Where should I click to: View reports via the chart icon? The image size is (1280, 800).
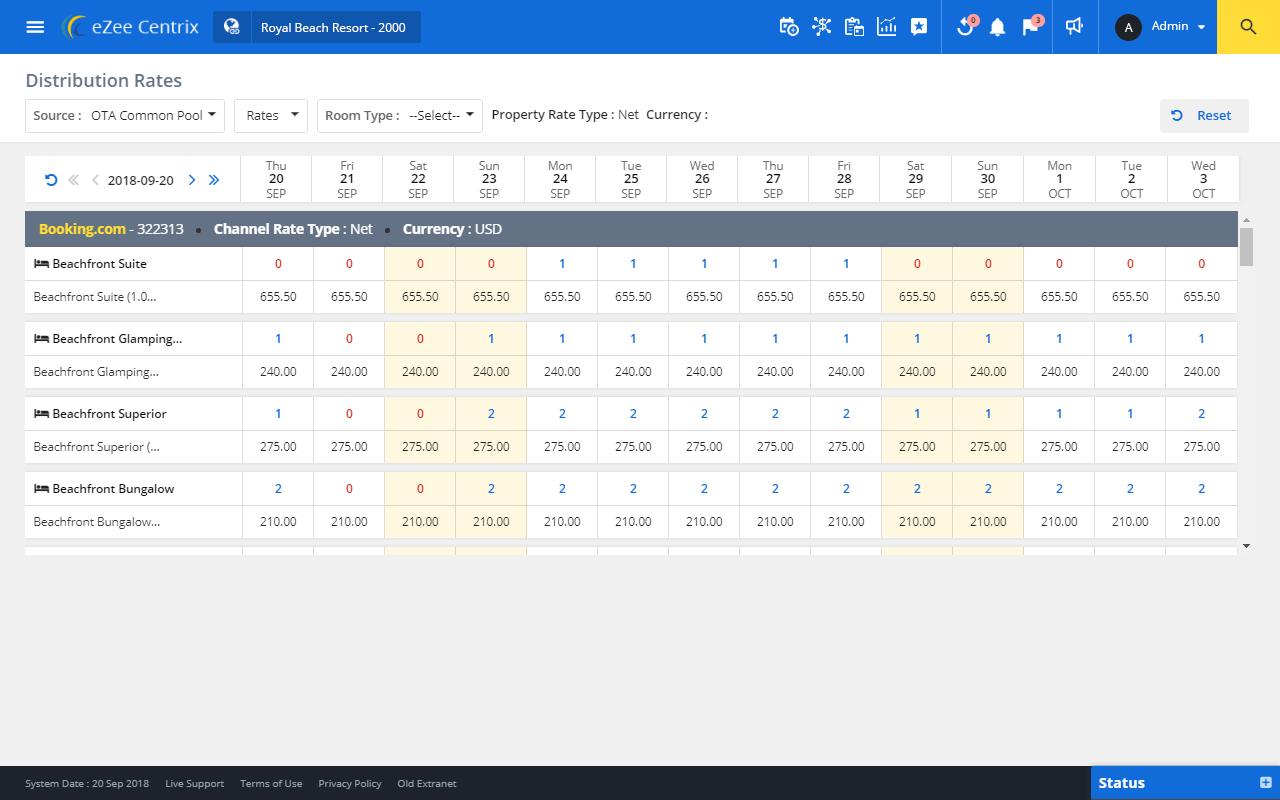point(887,27)
